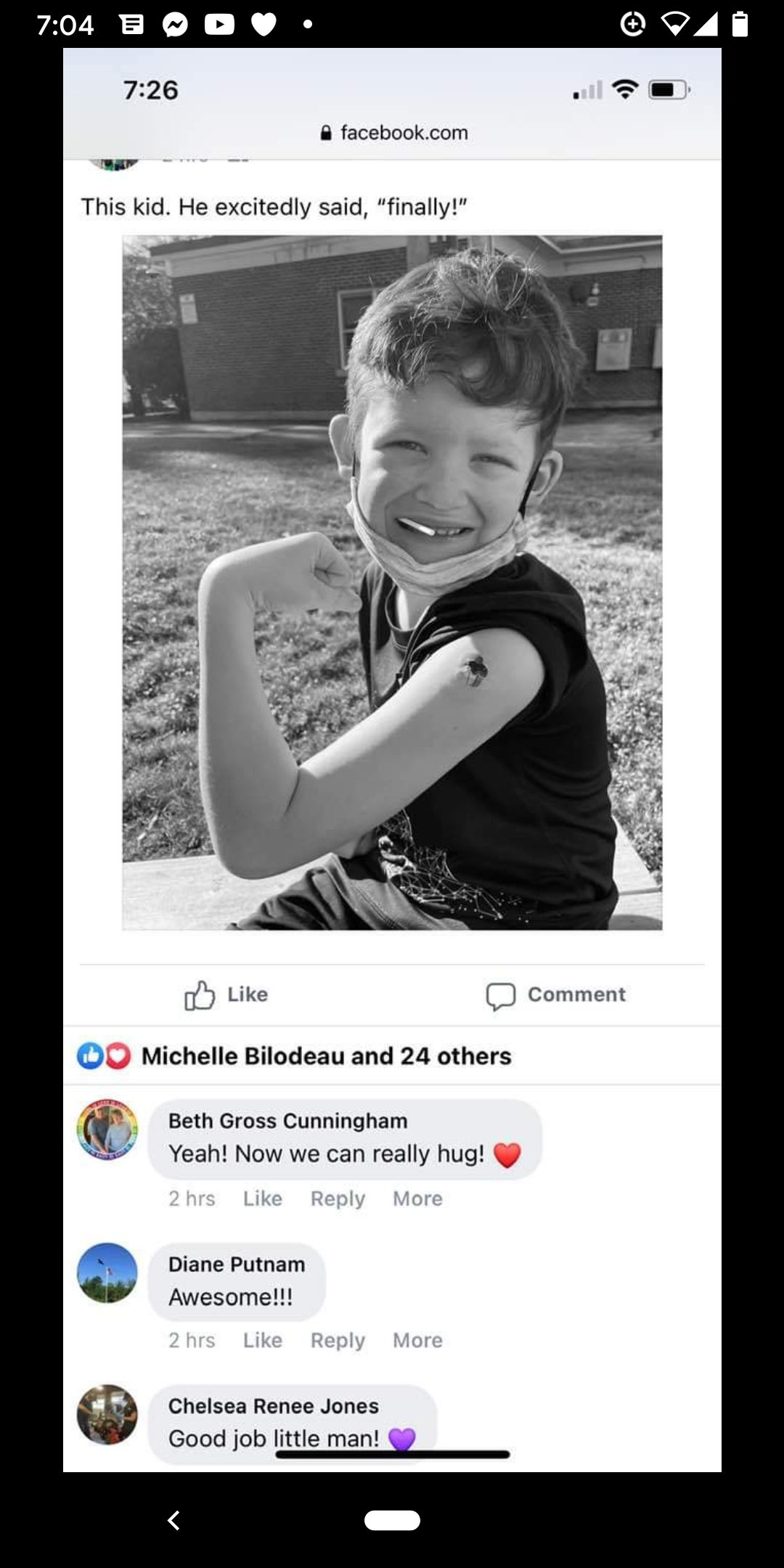
Task: Tap the thumbs-up Like icon under photo
Action: [200, 995]
